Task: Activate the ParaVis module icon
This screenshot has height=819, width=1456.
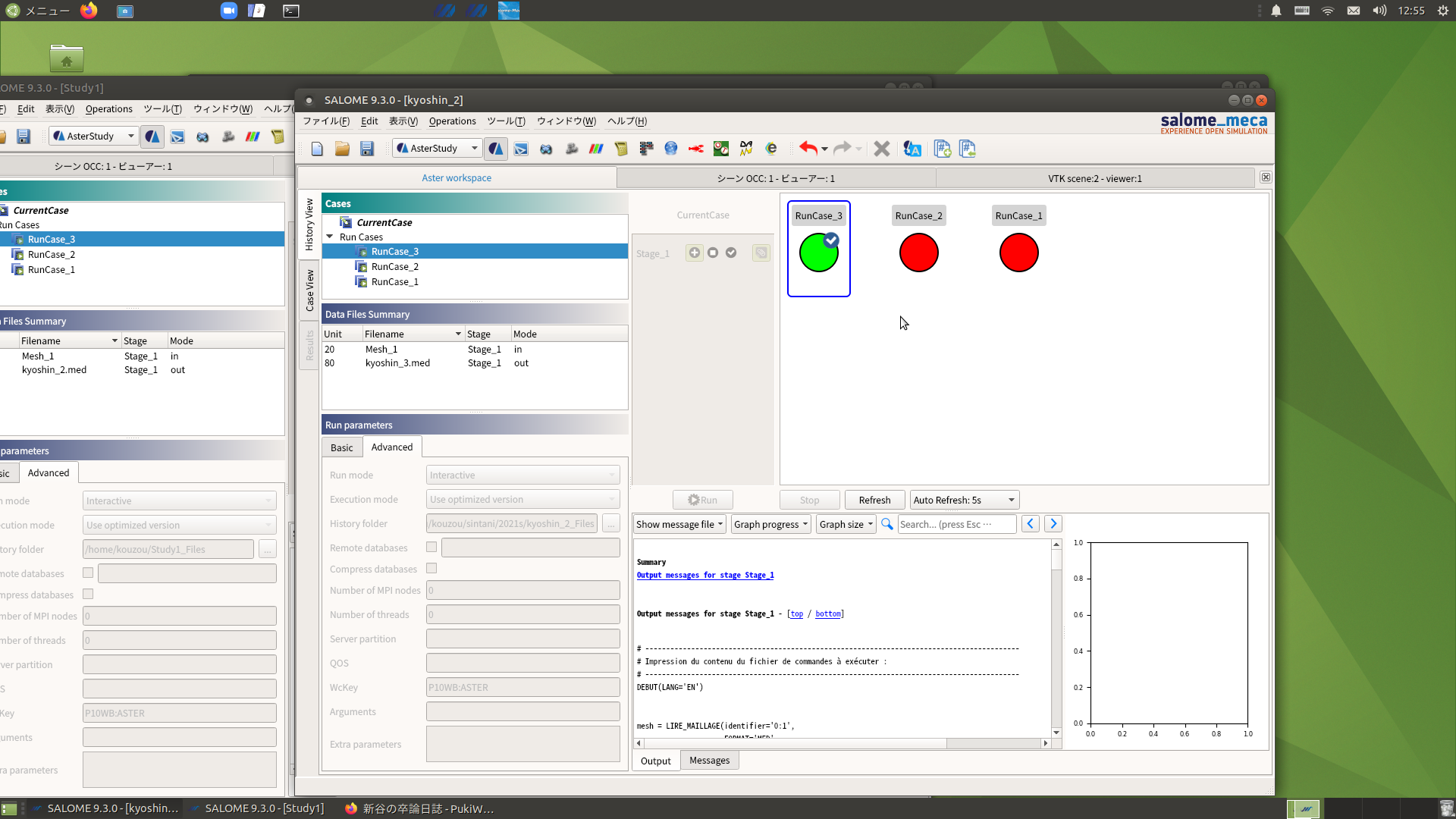Action: pos(596,149)
